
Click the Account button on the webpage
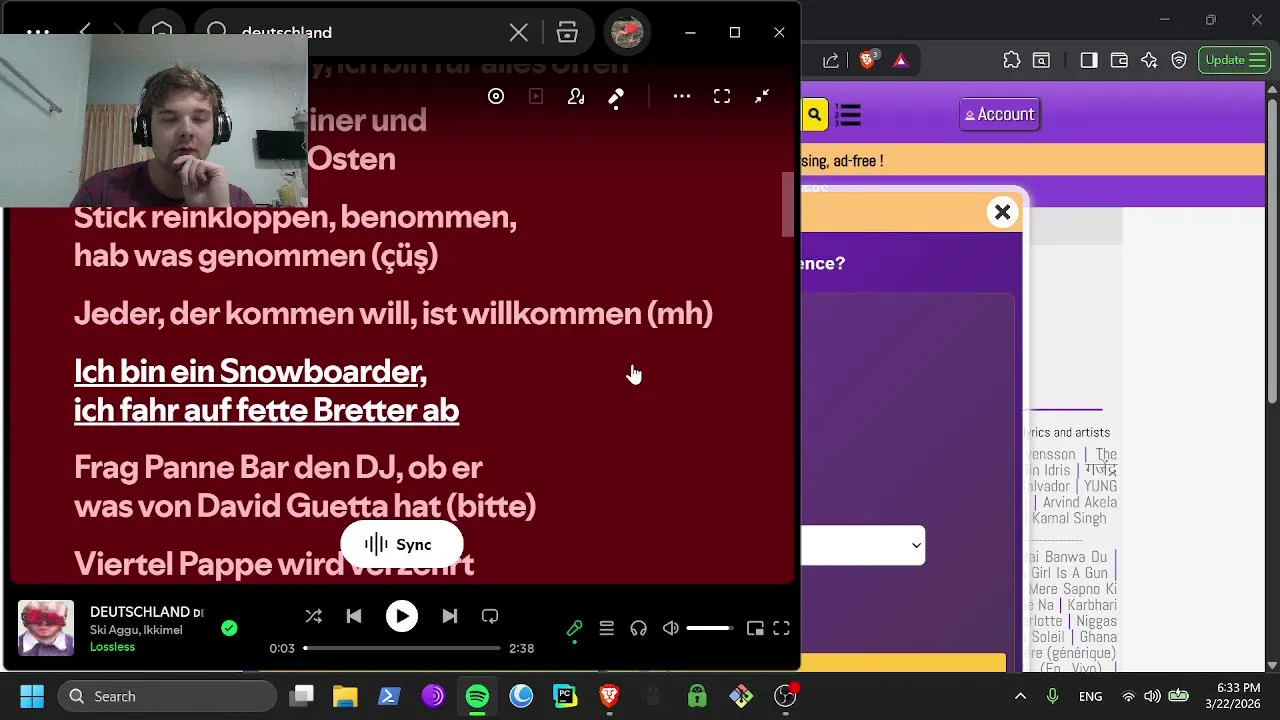pos(999,114)
